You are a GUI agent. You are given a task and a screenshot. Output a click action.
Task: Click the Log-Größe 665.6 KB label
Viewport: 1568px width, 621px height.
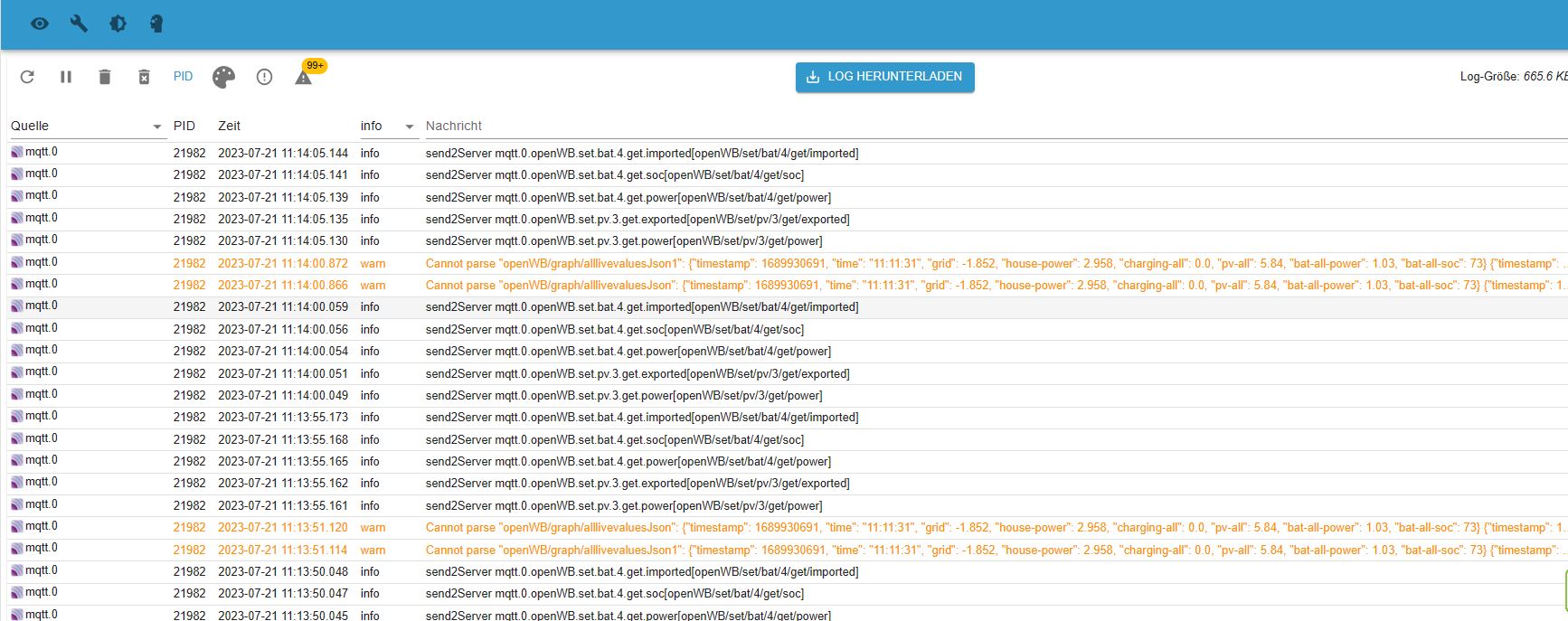(x=1514, y=77)
